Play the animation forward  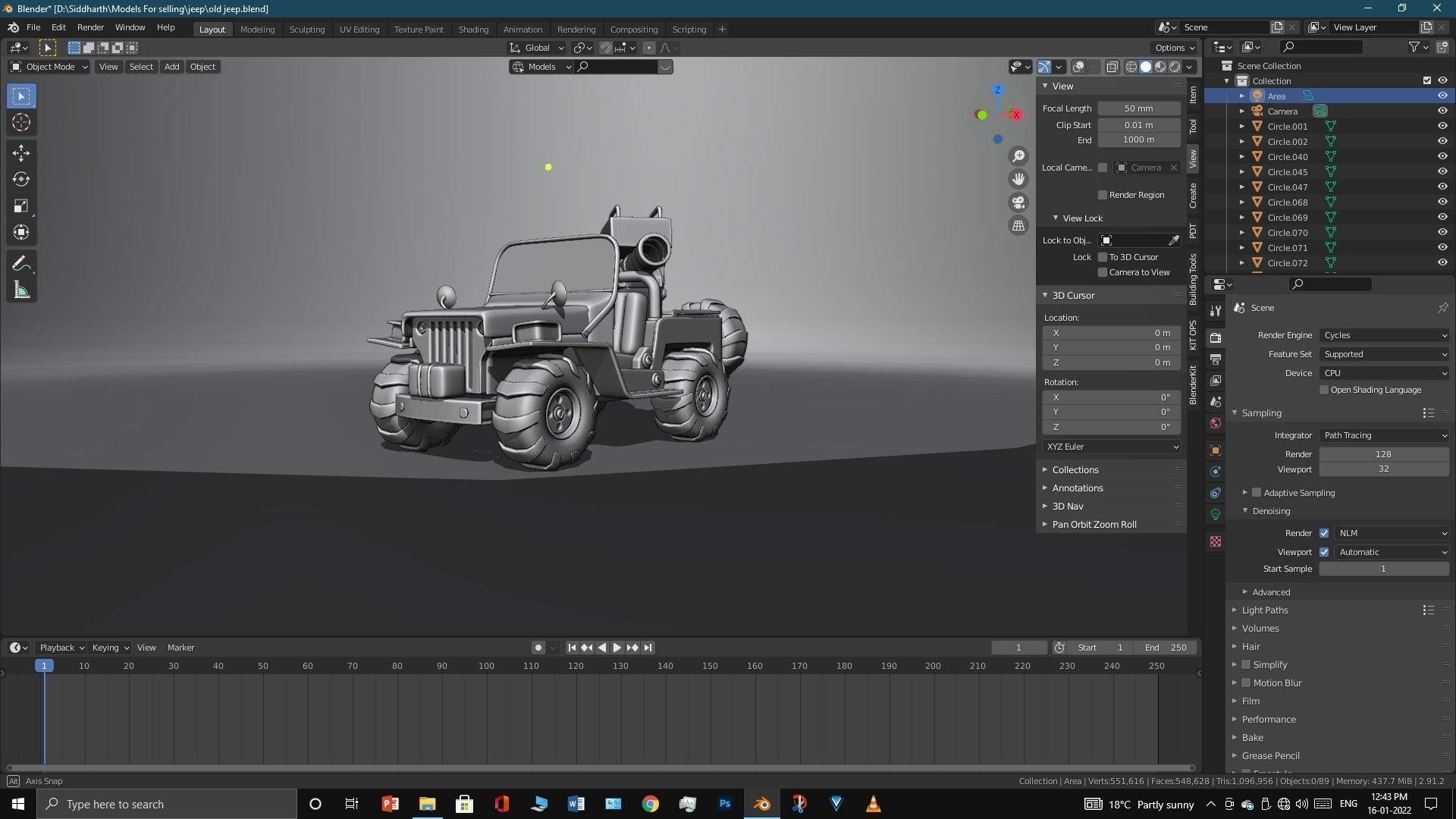pyautogui.click(x=617, y=648)
